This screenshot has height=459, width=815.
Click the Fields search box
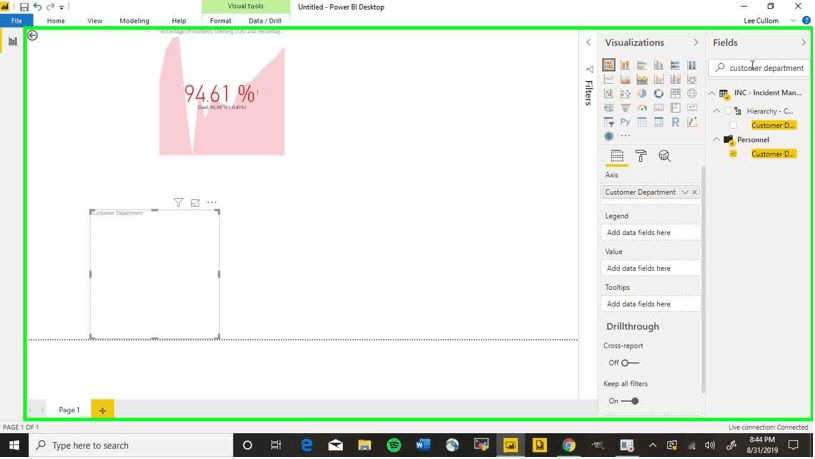point(765,68)
